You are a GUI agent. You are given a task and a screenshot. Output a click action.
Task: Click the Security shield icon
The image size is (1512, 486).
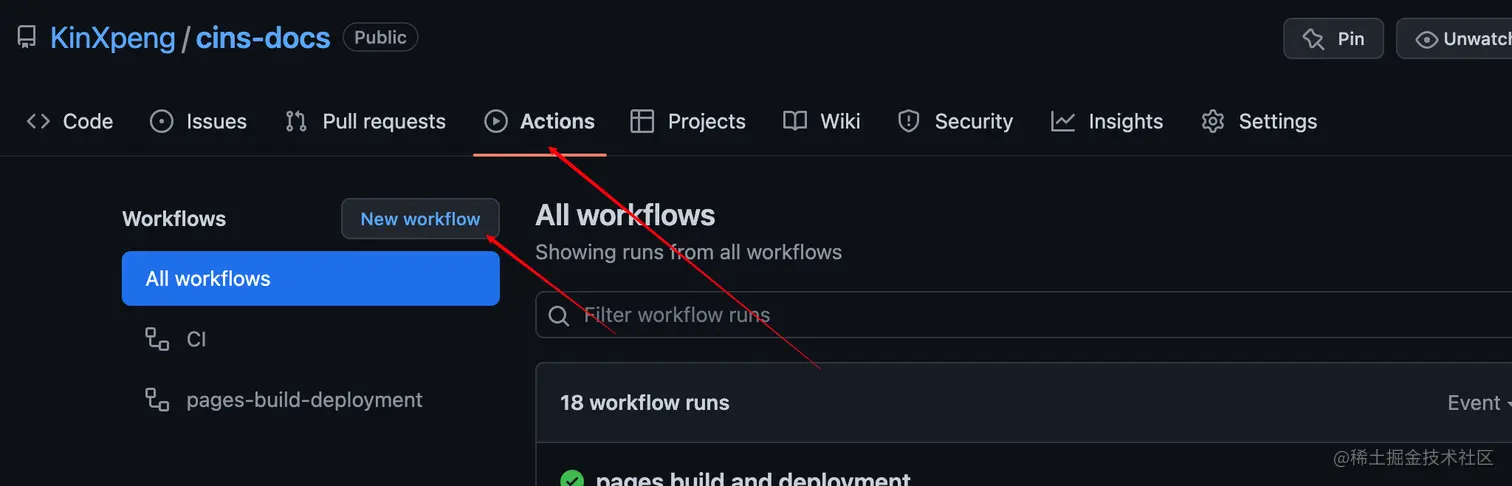(x=908, y=121)
